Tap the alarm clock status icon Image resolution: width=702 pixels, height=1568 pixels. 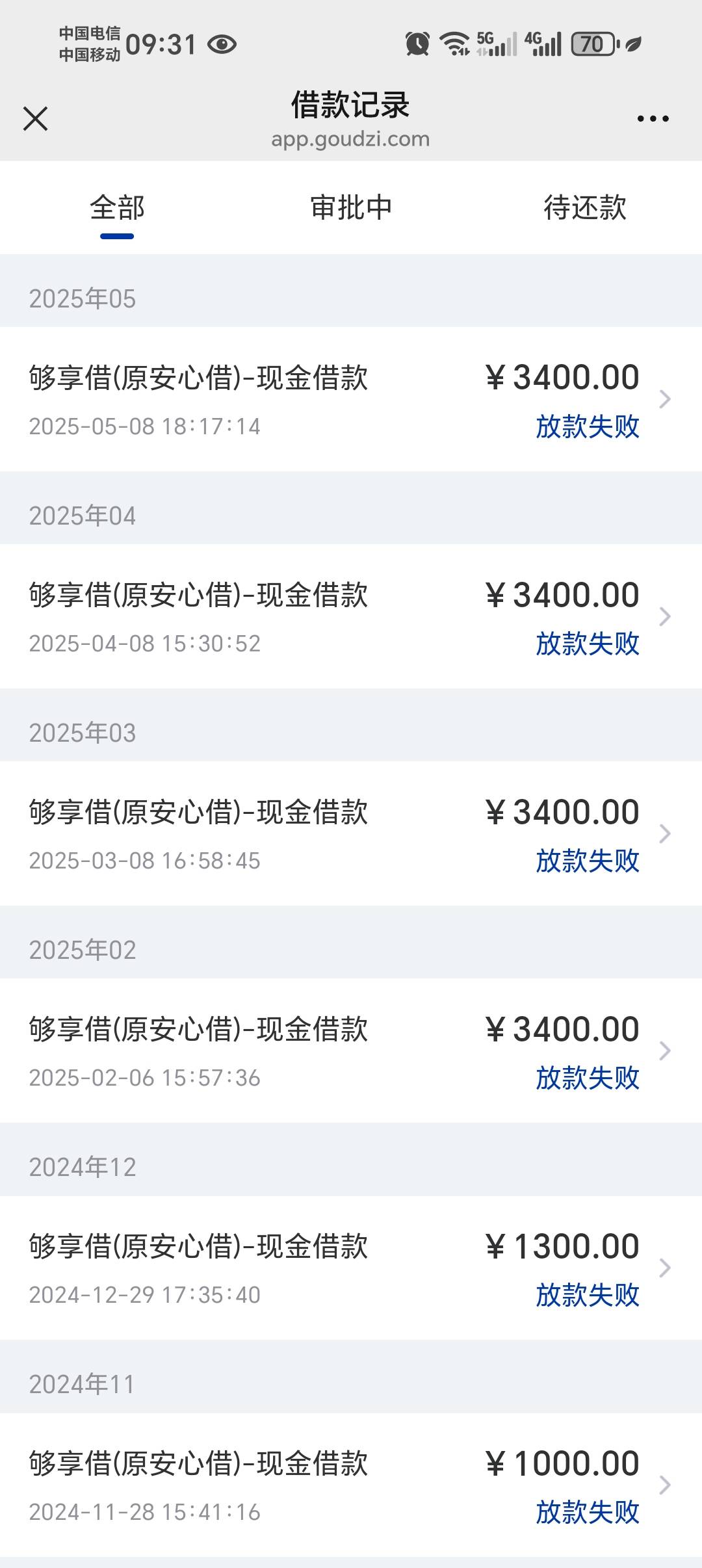click(x=417, y=44)
